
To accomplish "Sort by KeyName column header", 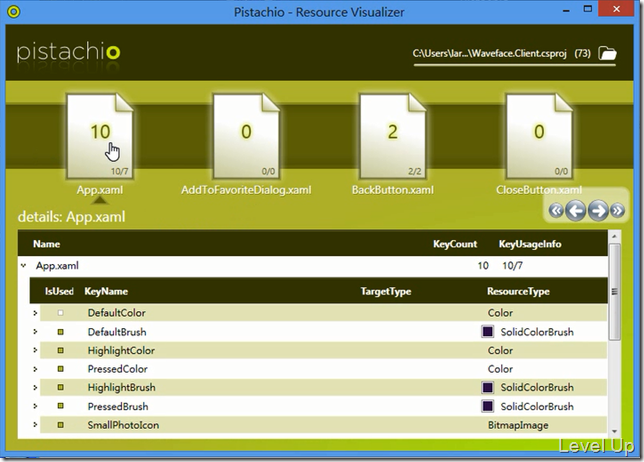I will click(106, 291).
